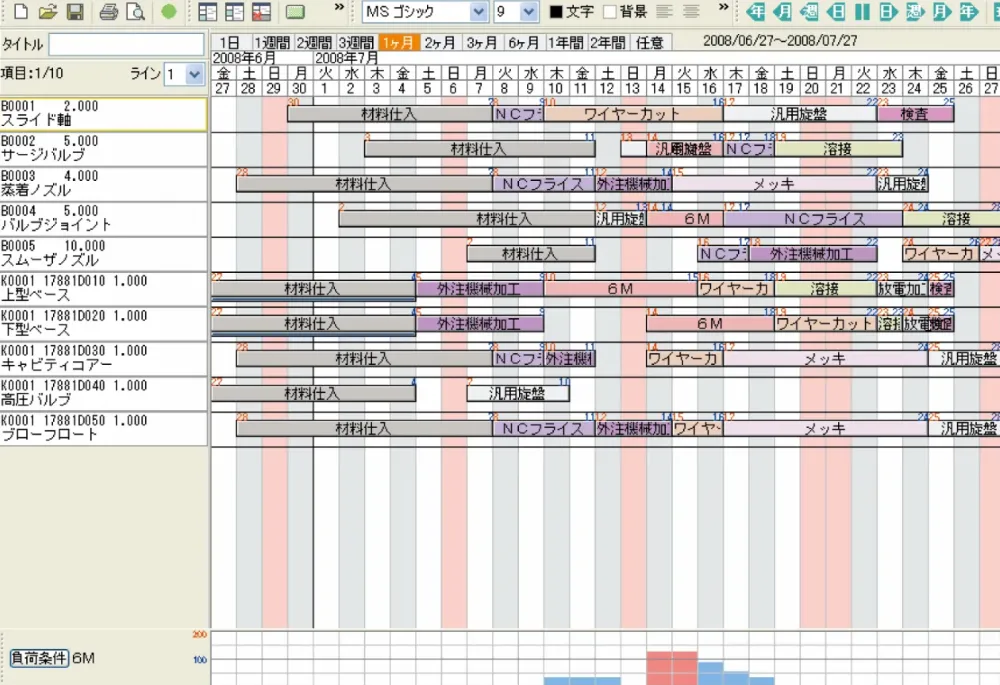Switch to the 1週間 view tab
Viewport: 1000px width, 685px height.
click(x=271, y=43)
